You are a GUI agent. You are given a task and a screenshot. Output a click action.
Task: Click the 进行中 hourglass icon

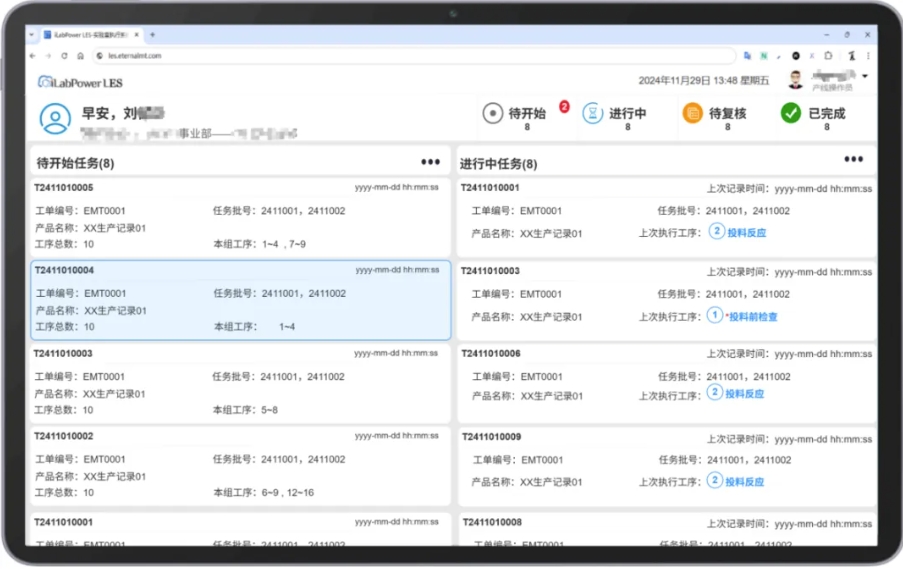point(593,113)
